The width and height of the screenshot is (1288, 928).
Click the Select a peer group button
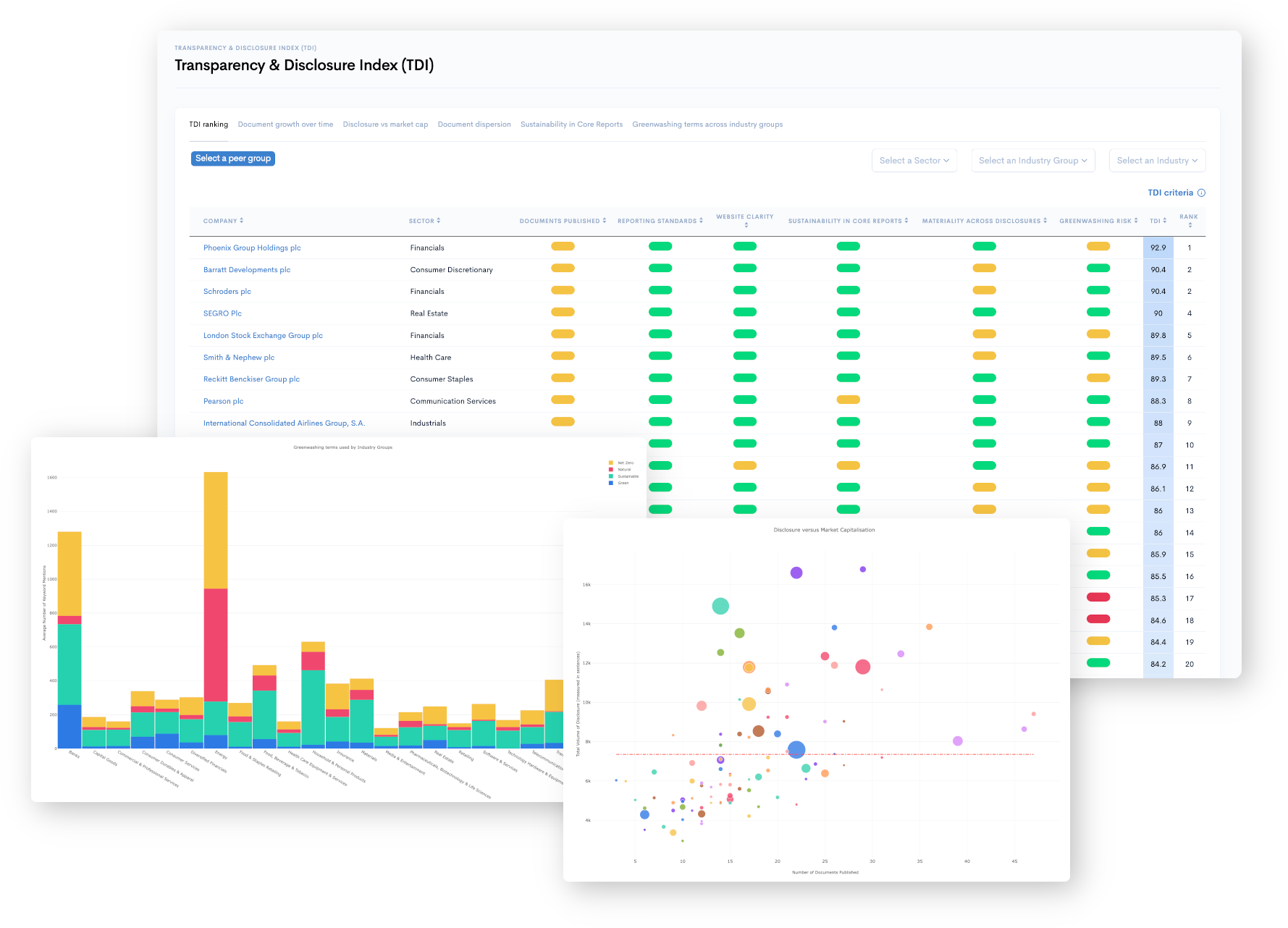coord(233,159)
